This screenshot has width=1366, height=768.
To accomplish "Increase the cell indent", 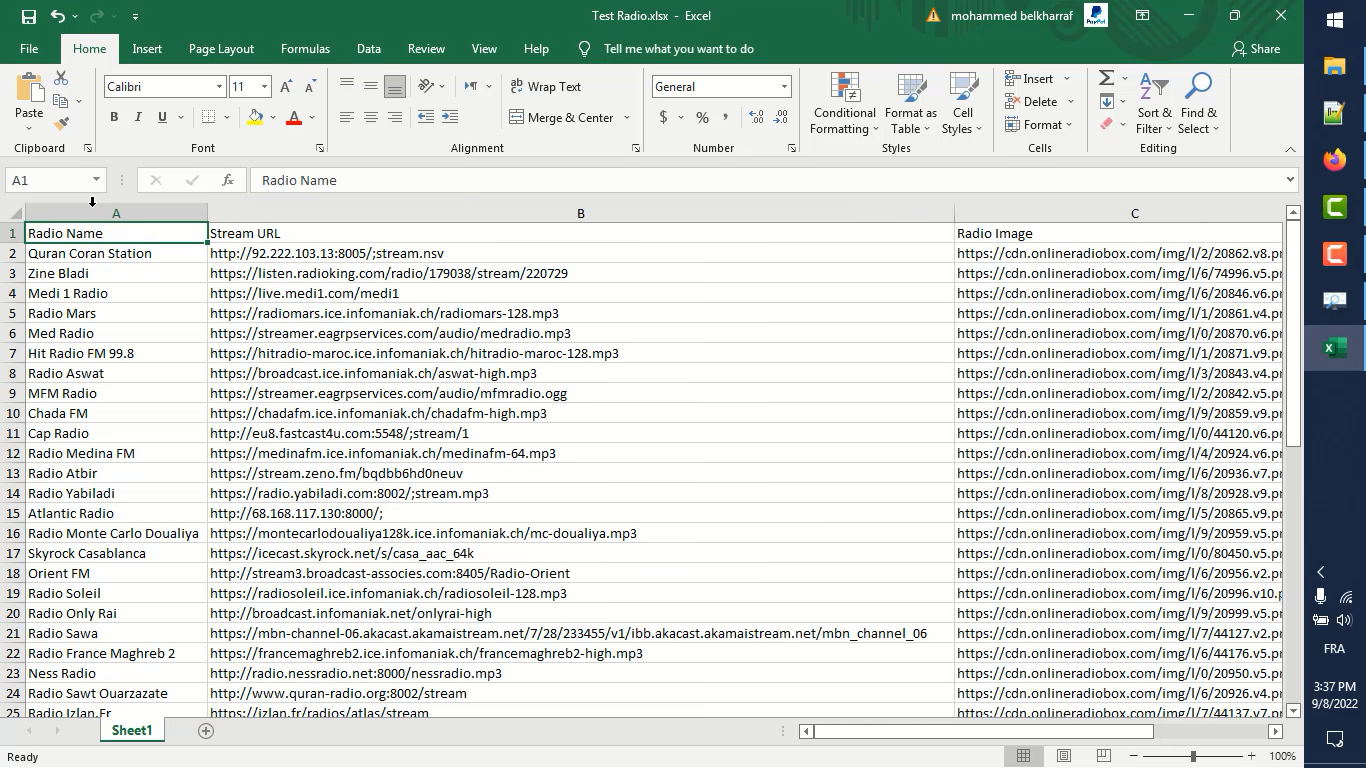I will pos(449,117).
